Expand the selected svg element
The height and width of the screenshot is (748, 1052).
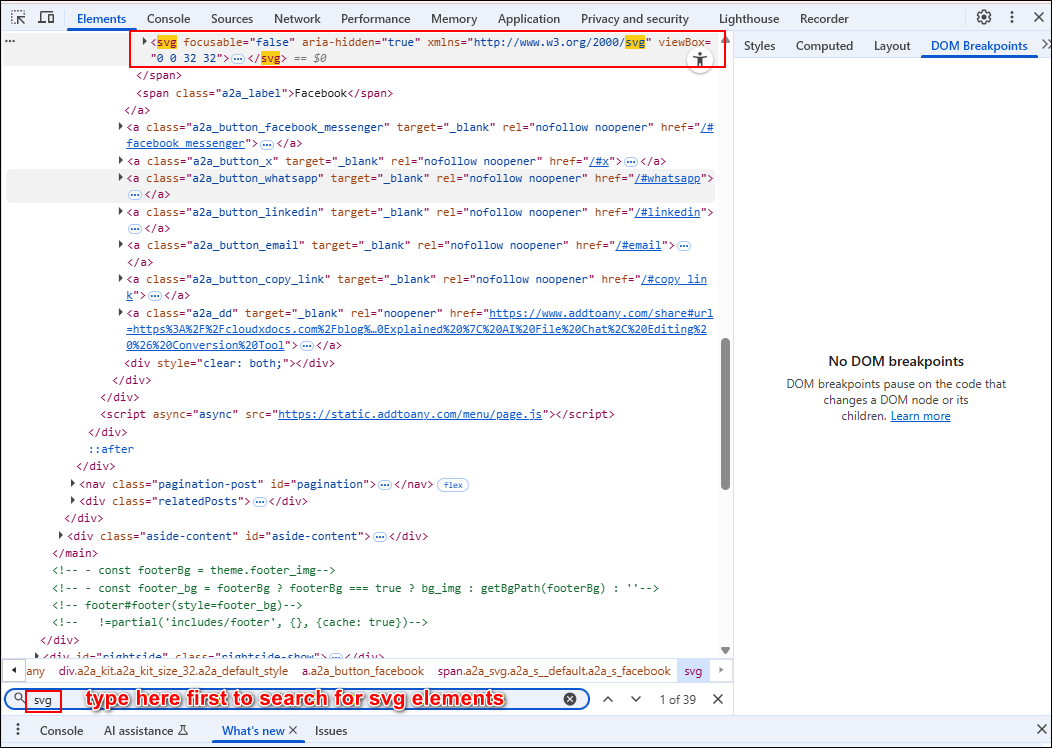144,42
